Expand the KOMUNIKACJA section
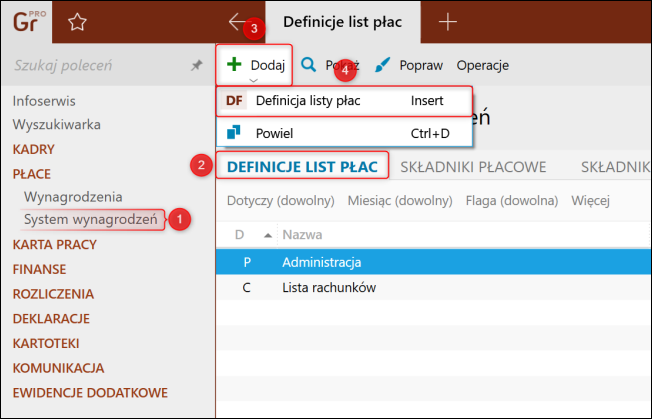The height and width of the screenshot is (419, 652). click(x=58, y=368)
